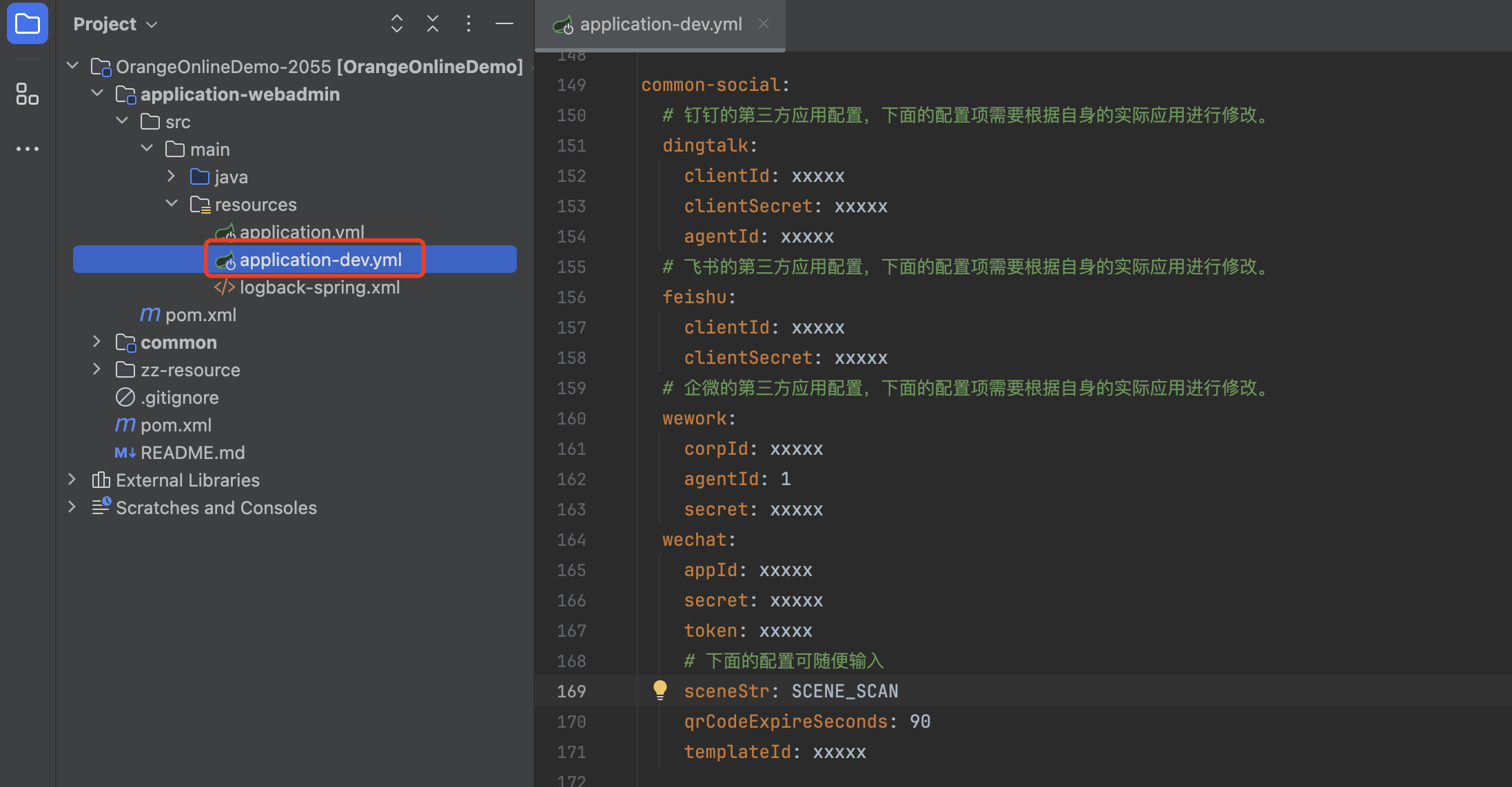1512x787 pixels.
Task: Open the Project view dropdown
Action: click(x=116, y=24)
